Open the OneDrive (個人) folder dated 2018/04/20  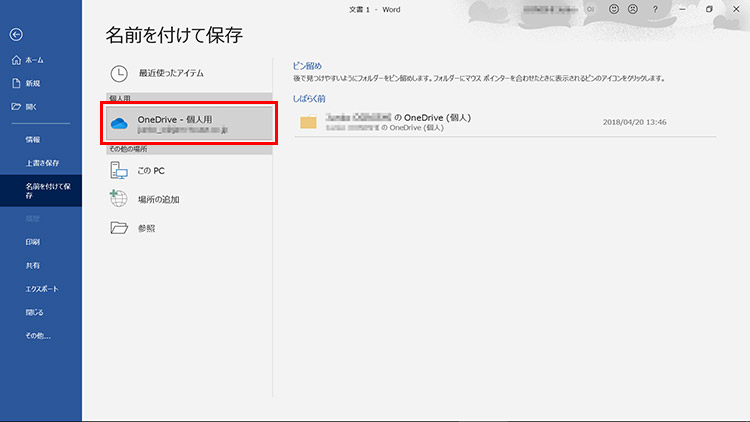pyautogui.click(x=430, y=122)
